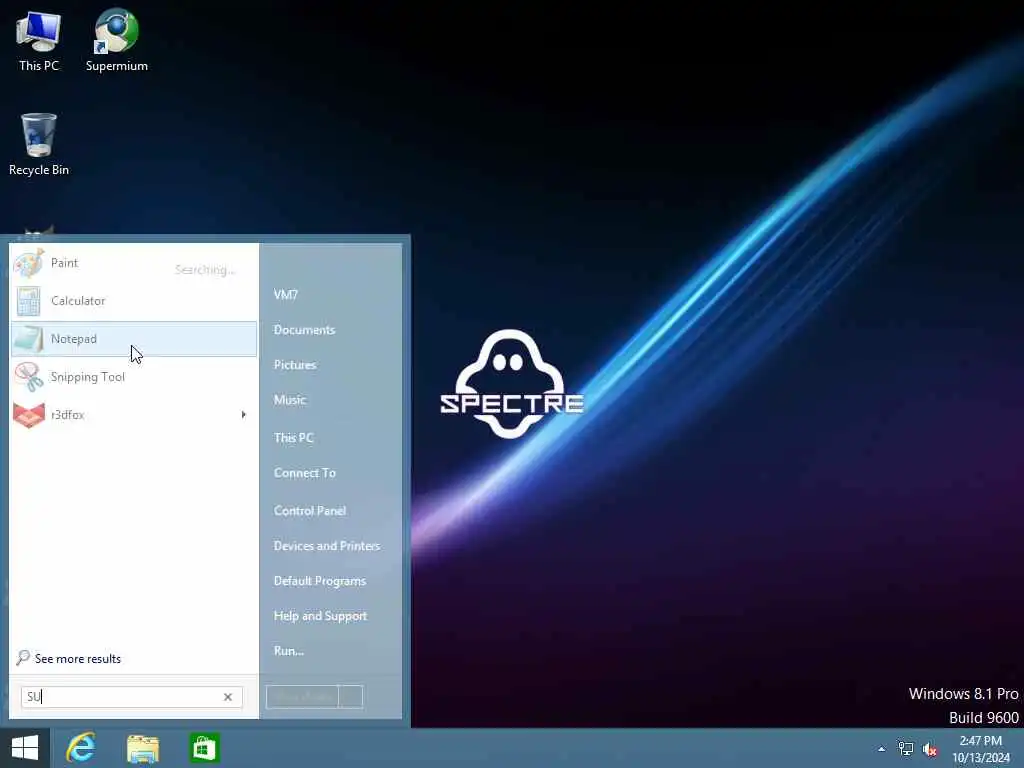The height and width of the screenshot is (768, 1024).
Task: Select the Supermium desktop shortcut
Action: click(x=116, y=40)
